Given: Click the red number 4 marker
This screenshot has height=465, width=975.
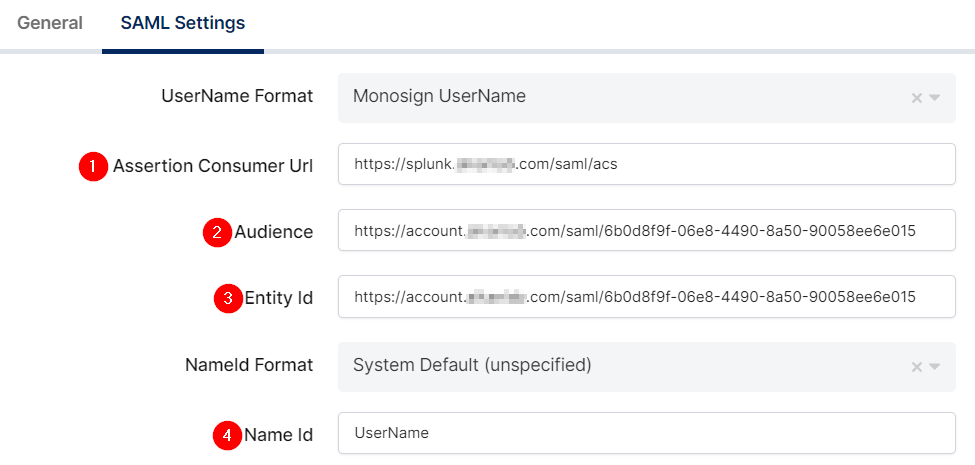Looking at the screenshot, I should pos(228,435).
